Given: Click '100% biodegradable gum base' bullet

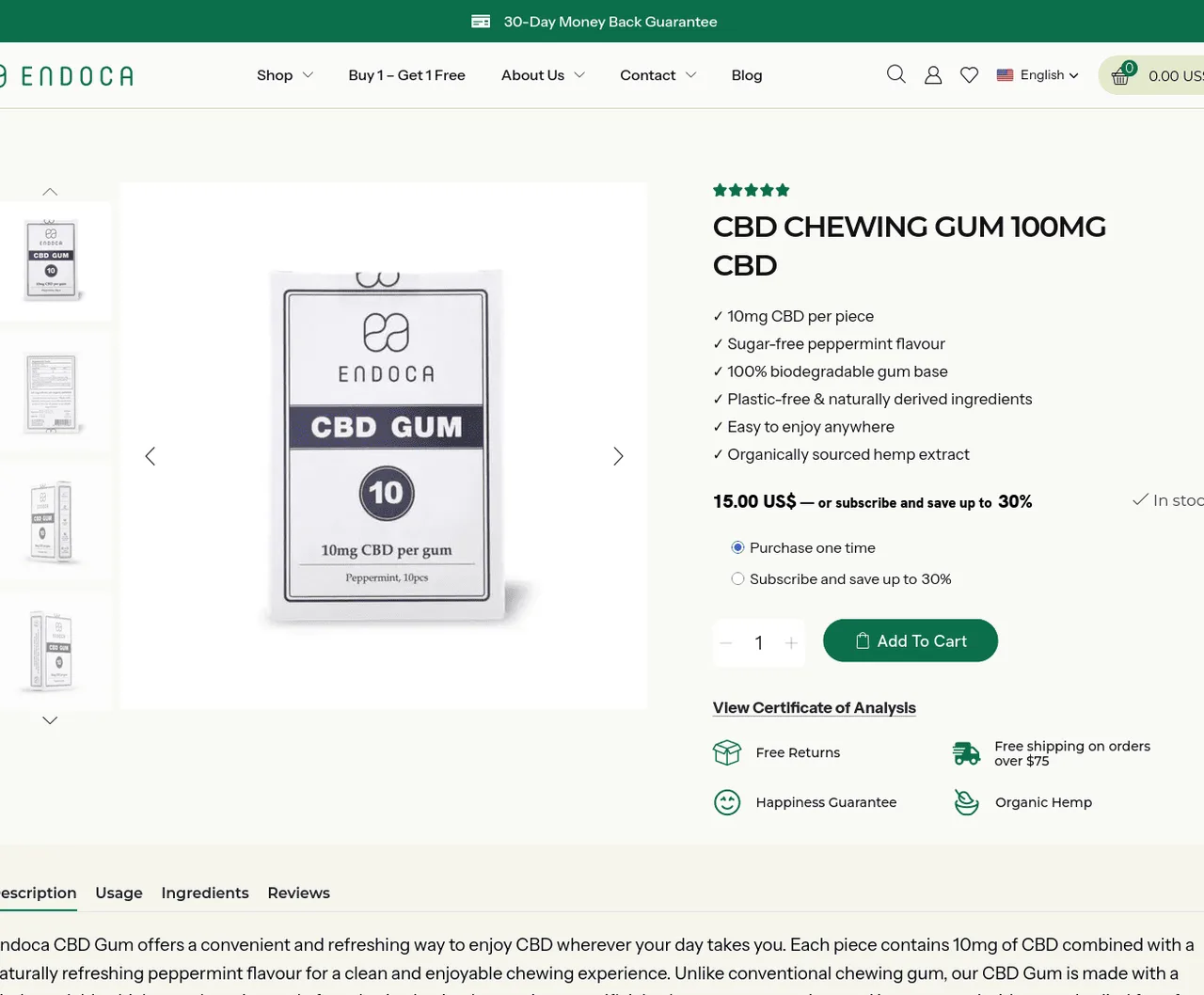Looking at the screenshot, I should [837, 371].
